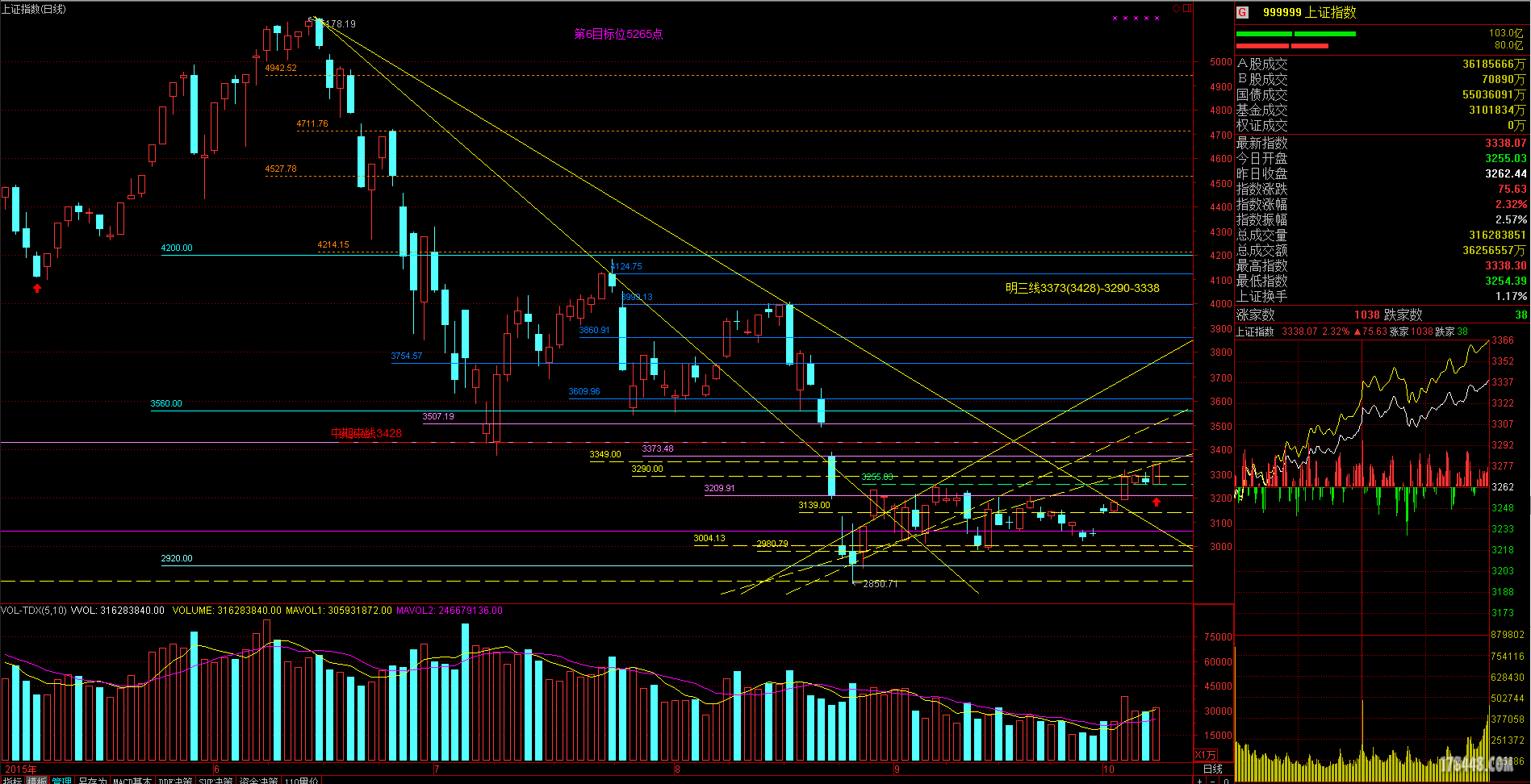1531x784 pixels.
Task: Click the 4527.78 price level label
Action: tap(281, 169)
